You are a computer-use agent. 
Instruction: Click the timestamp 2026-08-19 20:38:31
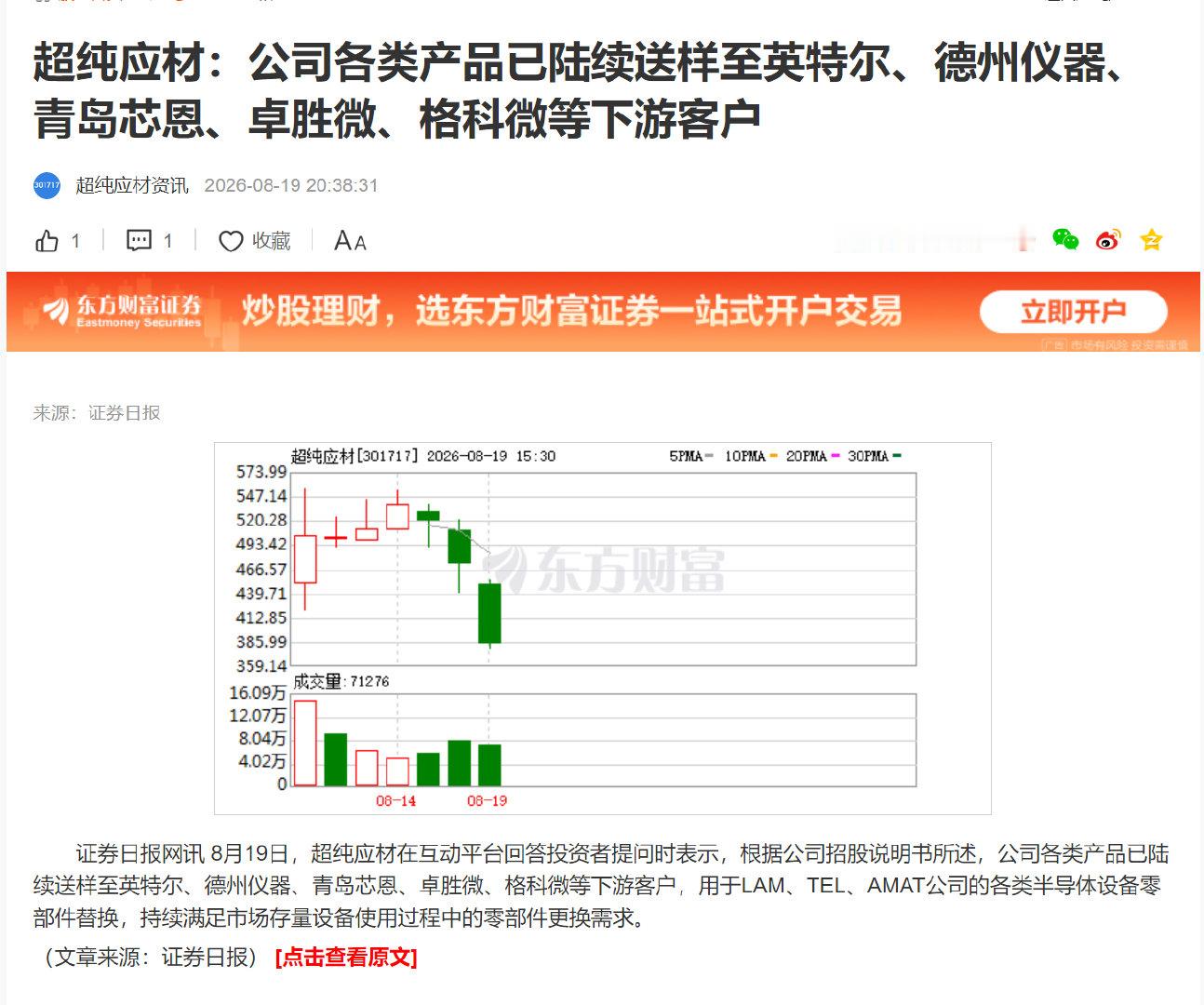(291, 185)
